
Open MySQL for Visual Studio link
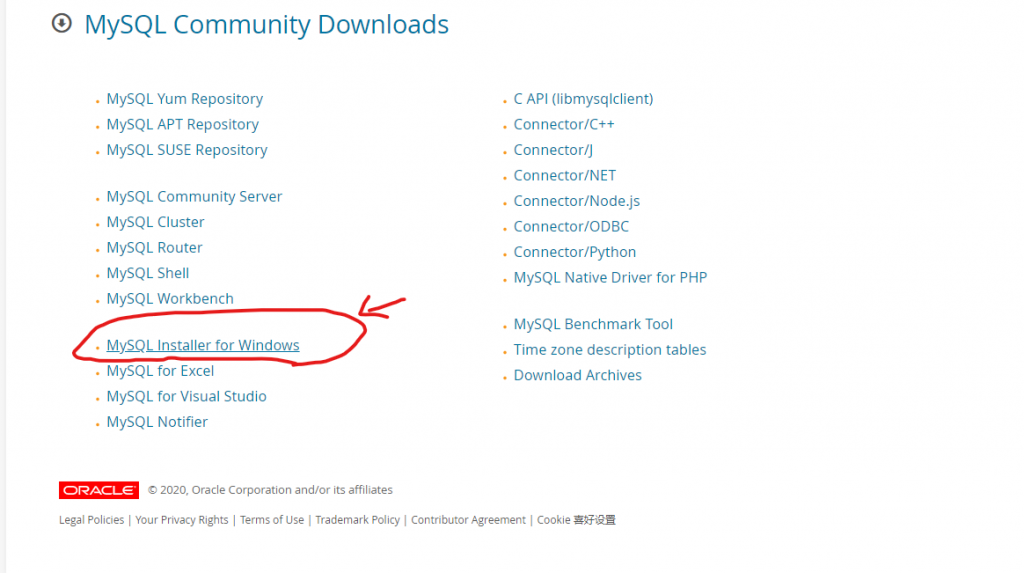(186, 396)
